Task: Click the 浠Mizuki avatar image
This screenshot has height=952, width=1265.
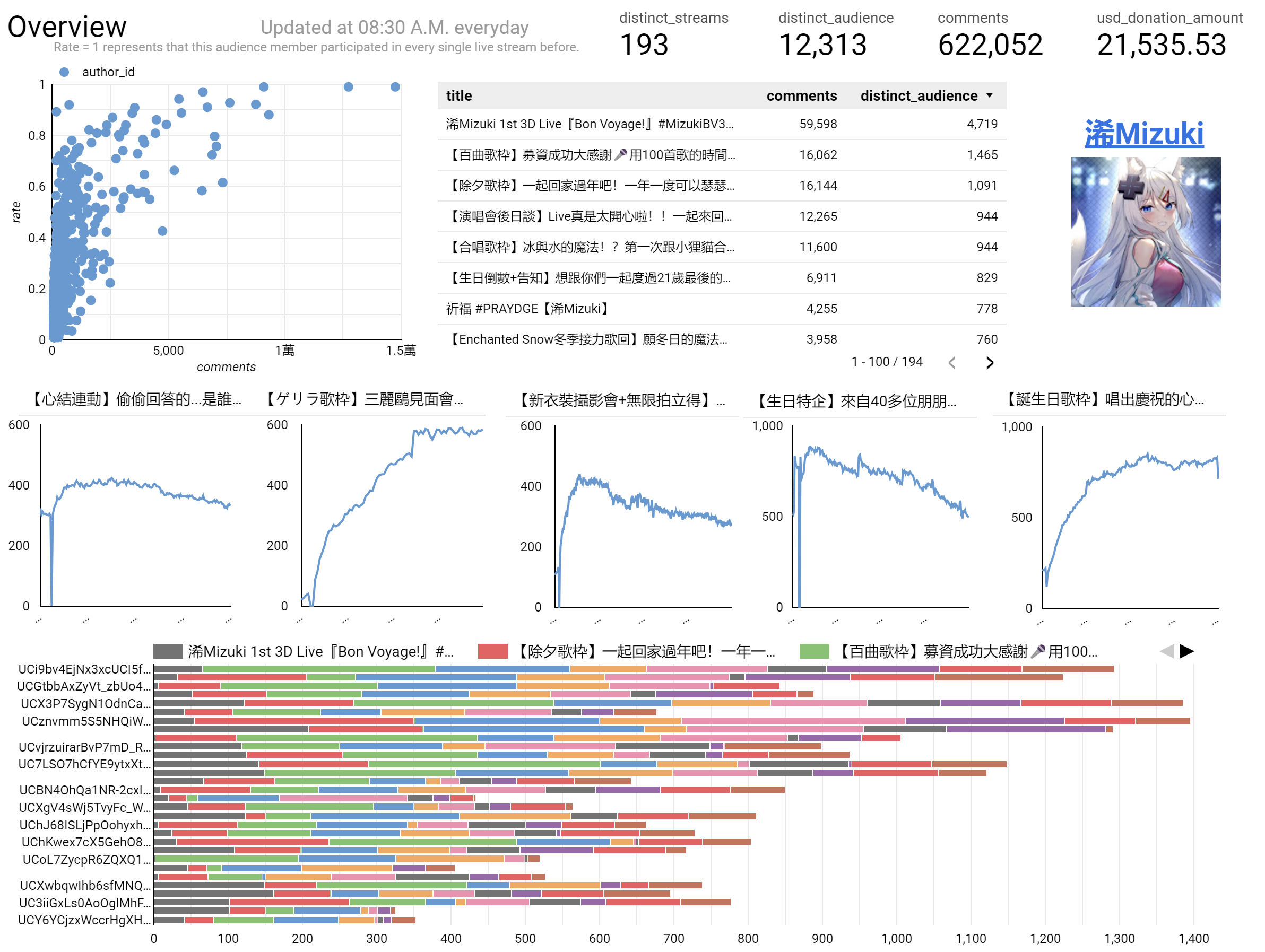Action: coord(1146,232)
